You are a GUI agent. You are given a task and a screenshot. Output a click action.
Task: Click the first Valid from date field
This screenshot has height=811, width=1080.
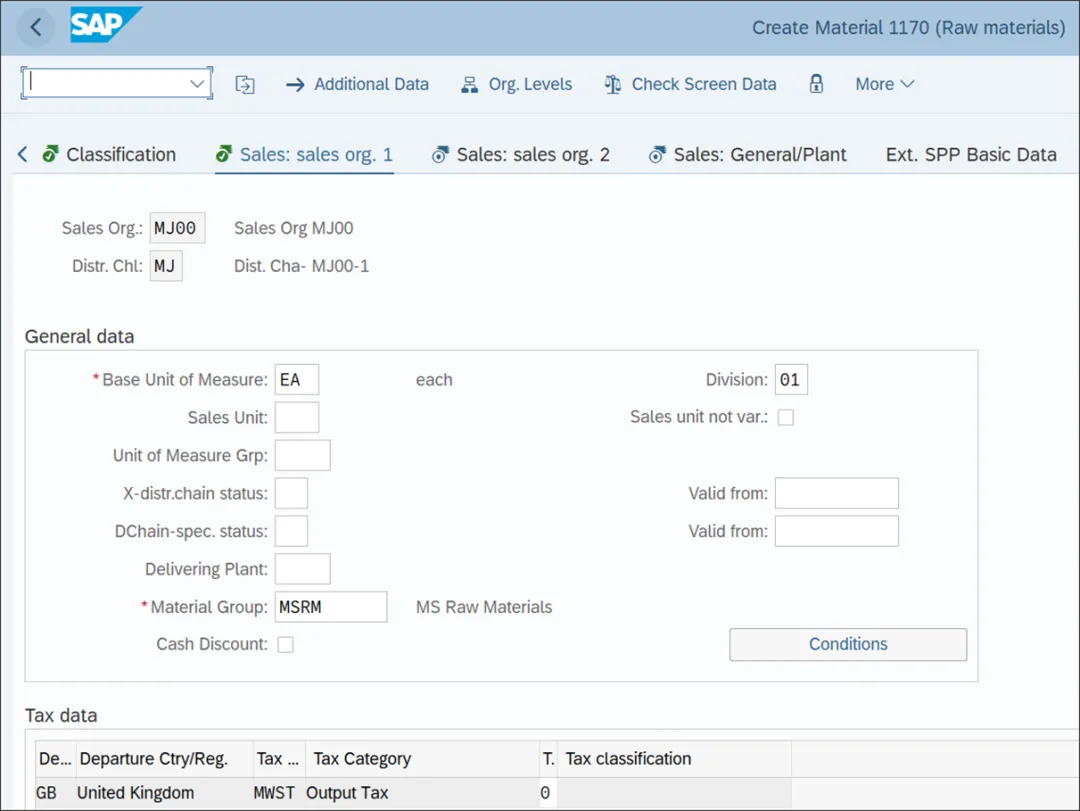pyautogui.click(x=837, y=493)
